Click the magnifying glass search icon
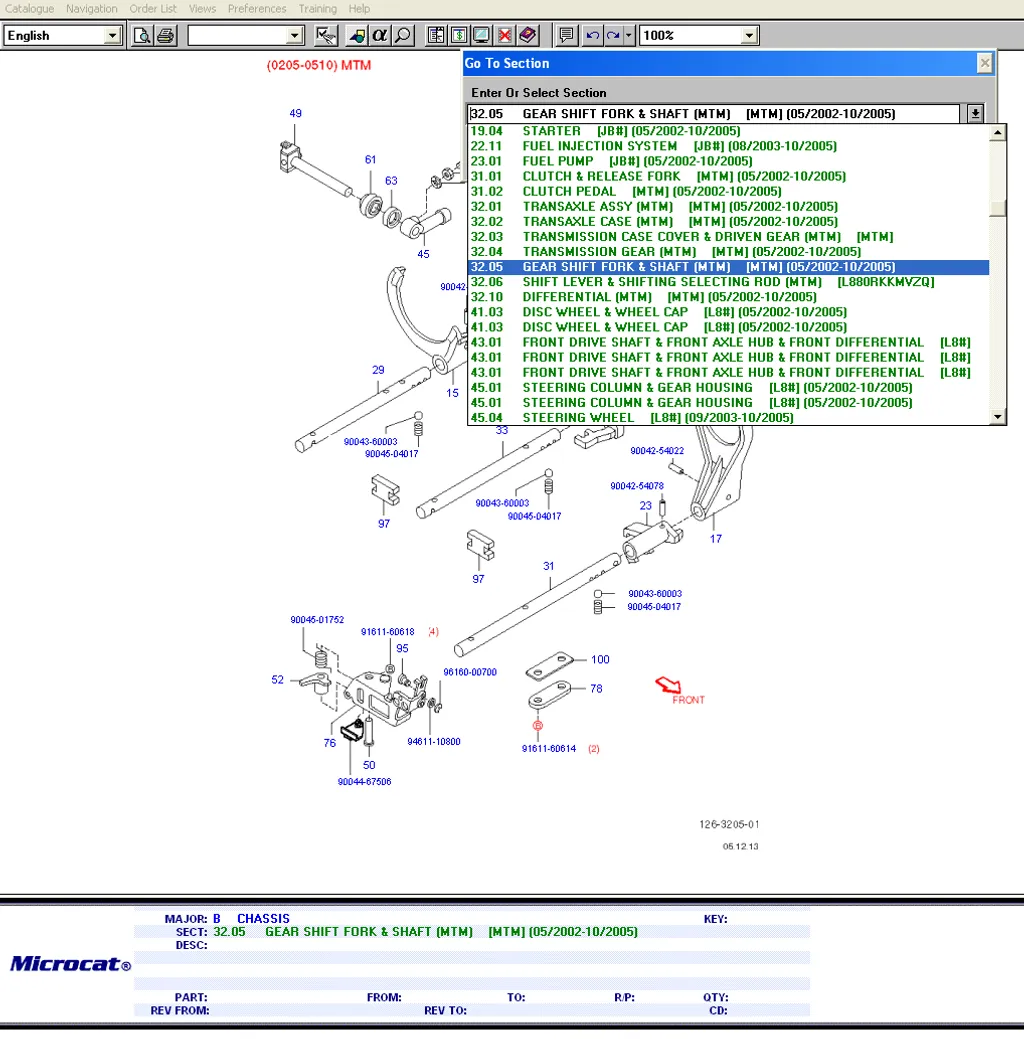 tap(403, 35)
